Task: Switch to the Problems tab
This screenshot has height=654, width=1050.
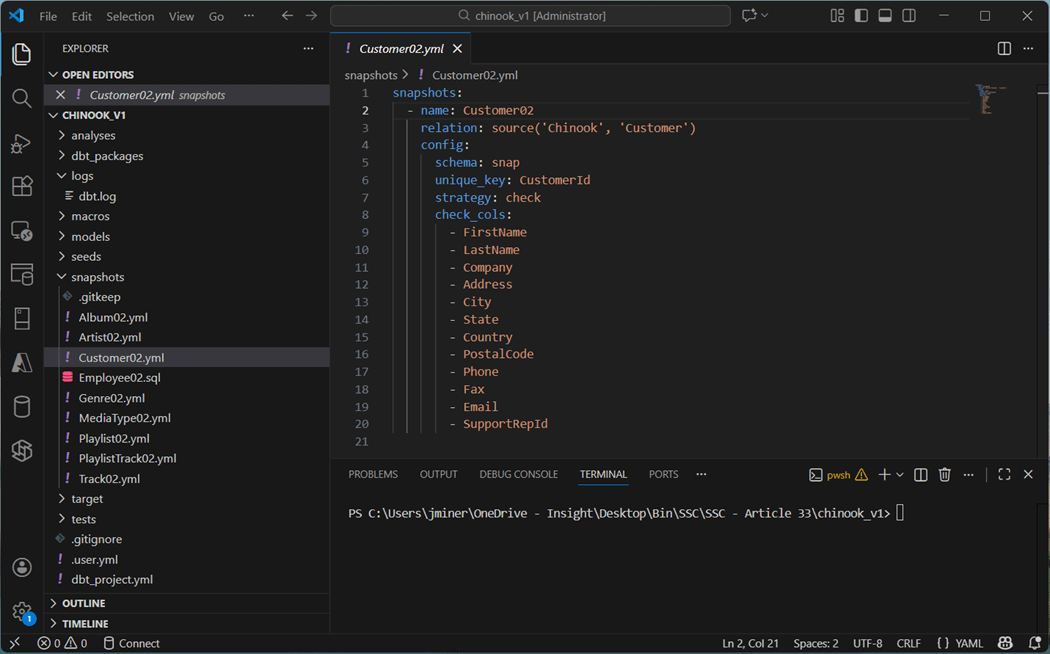Action: 373,475
